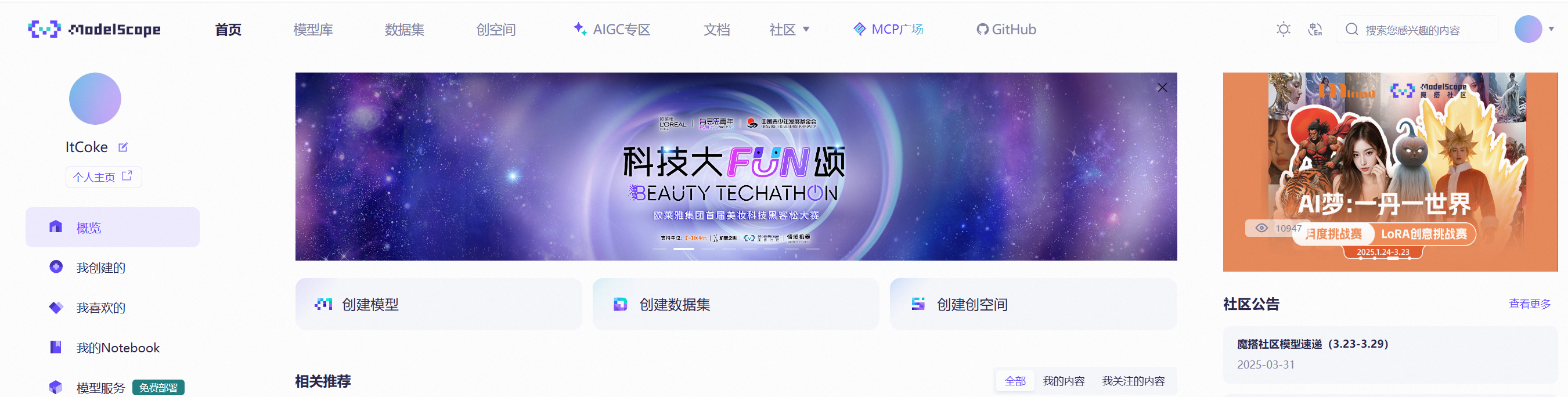Switch language with translate icon
This screenshot has width=1568, height=397.
click(x=1315, y=29)
